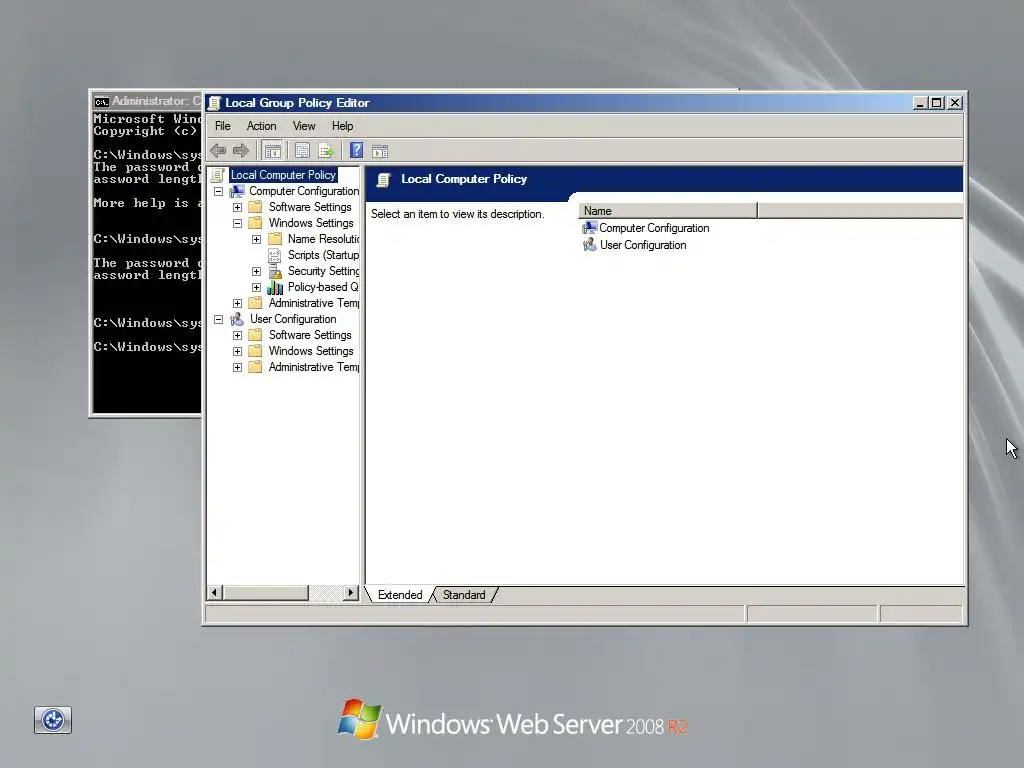Minimize the Local Group Policy Editor window
This screenshot has width=1024, height=768.
coord(920,103)
